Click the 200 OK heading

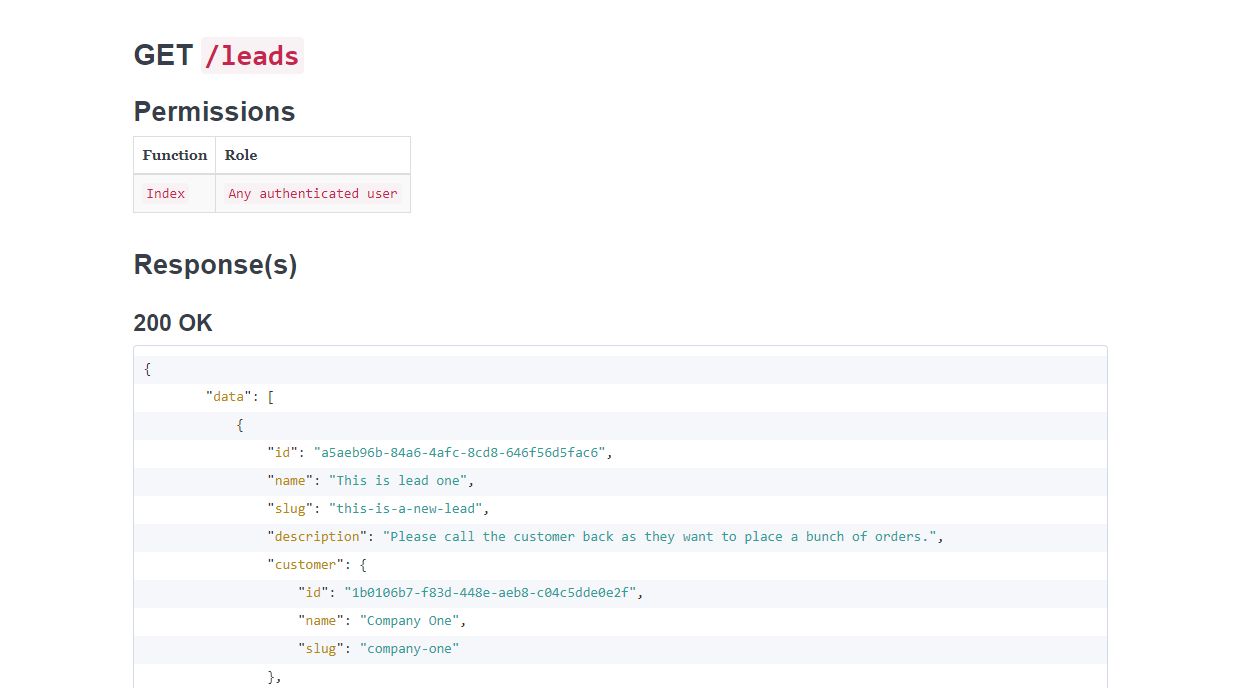pos(173,323)
